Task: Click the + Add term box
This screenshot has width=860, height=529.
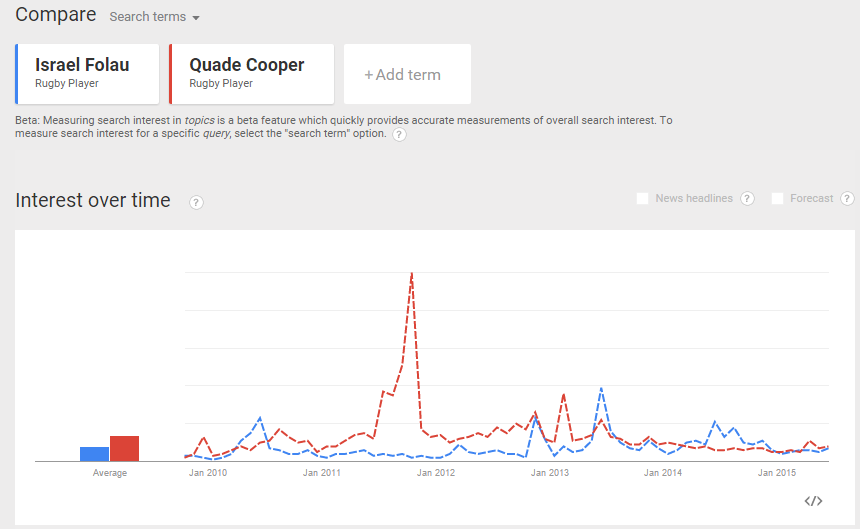Action: tap(407, 74)
